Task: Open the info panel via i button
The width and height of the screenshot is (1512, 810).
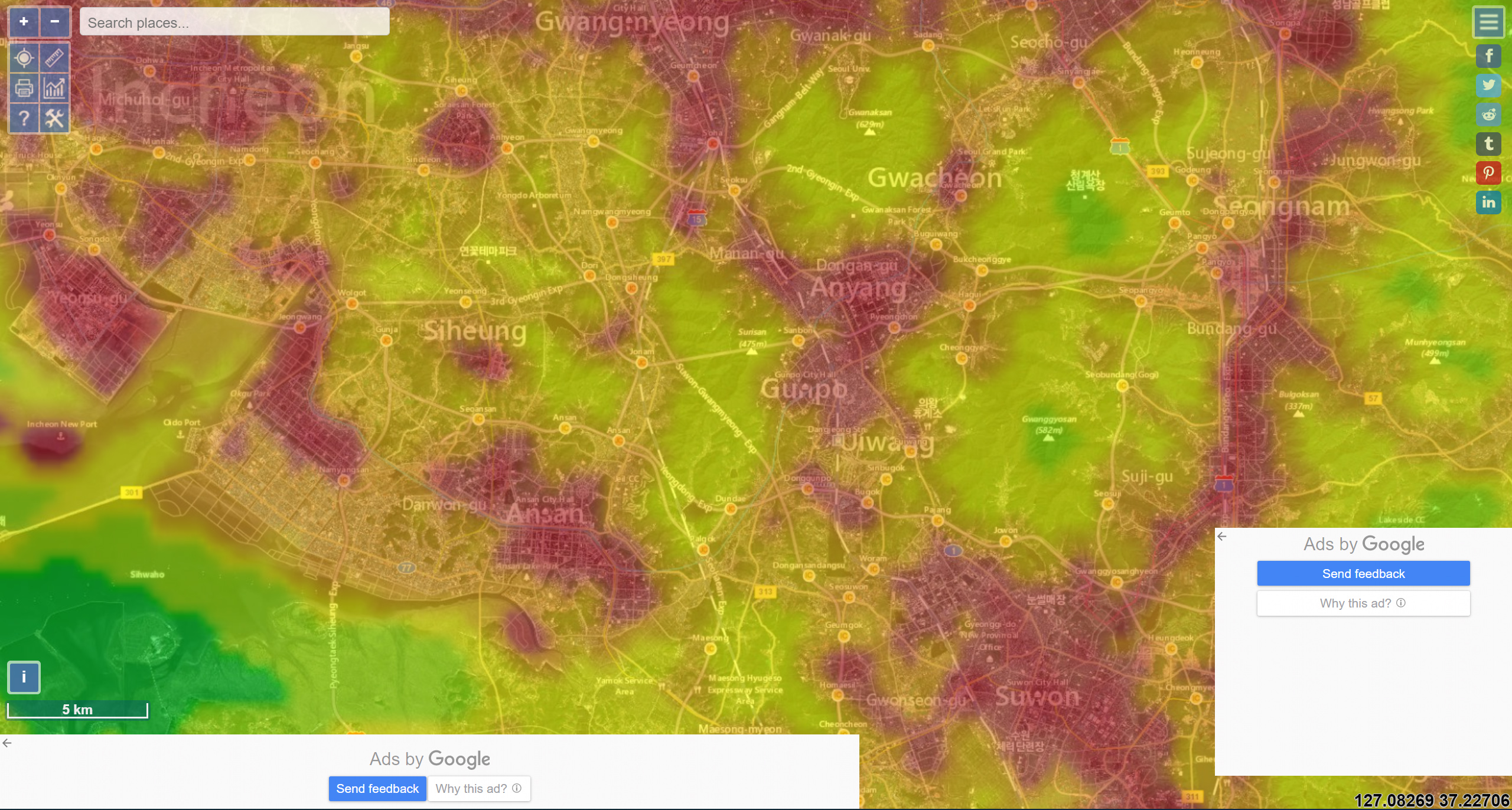Action: point(24,677)
